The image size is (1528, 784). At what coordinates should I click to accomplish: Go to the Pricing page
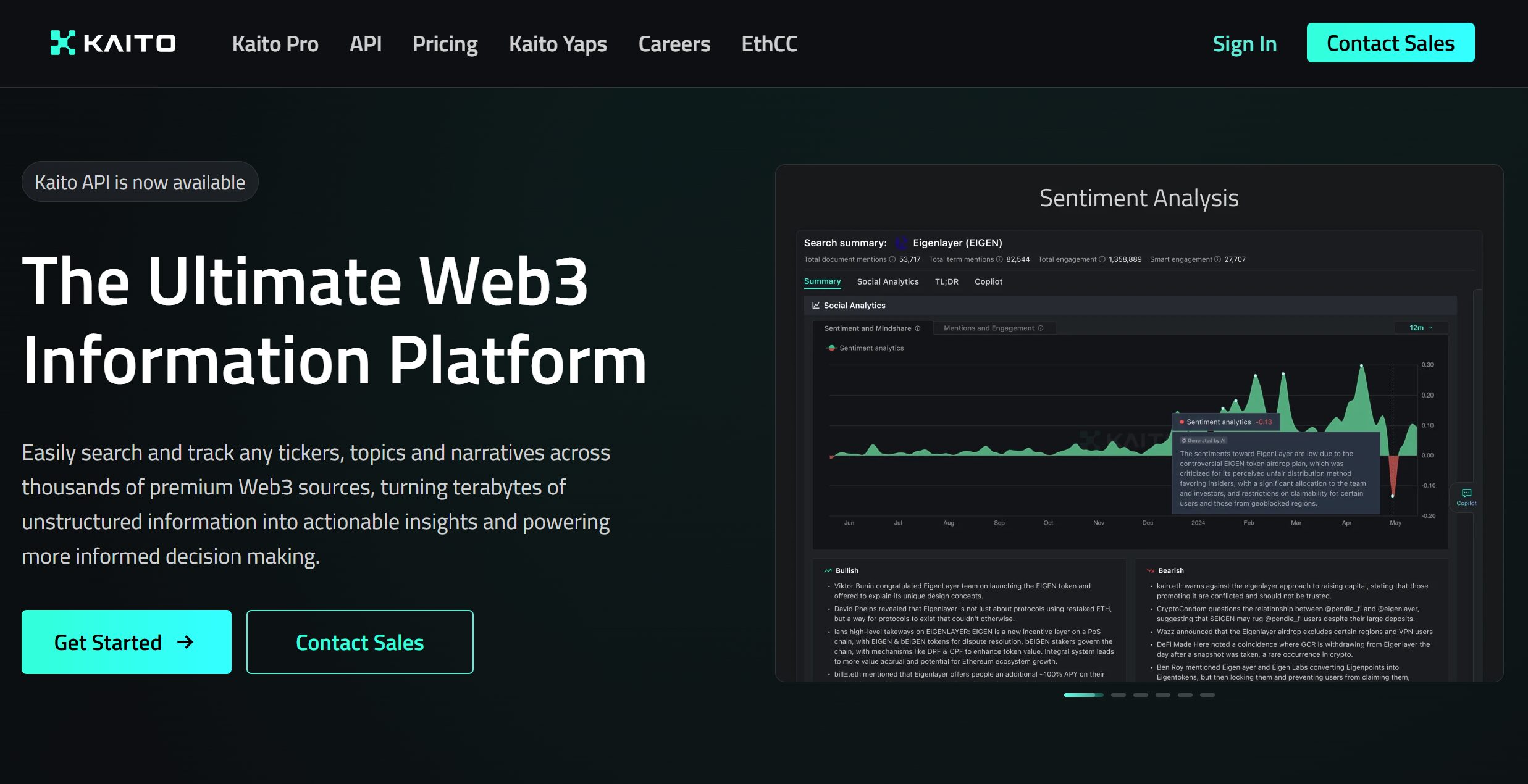pyautogui.click(x=445, y=44)
